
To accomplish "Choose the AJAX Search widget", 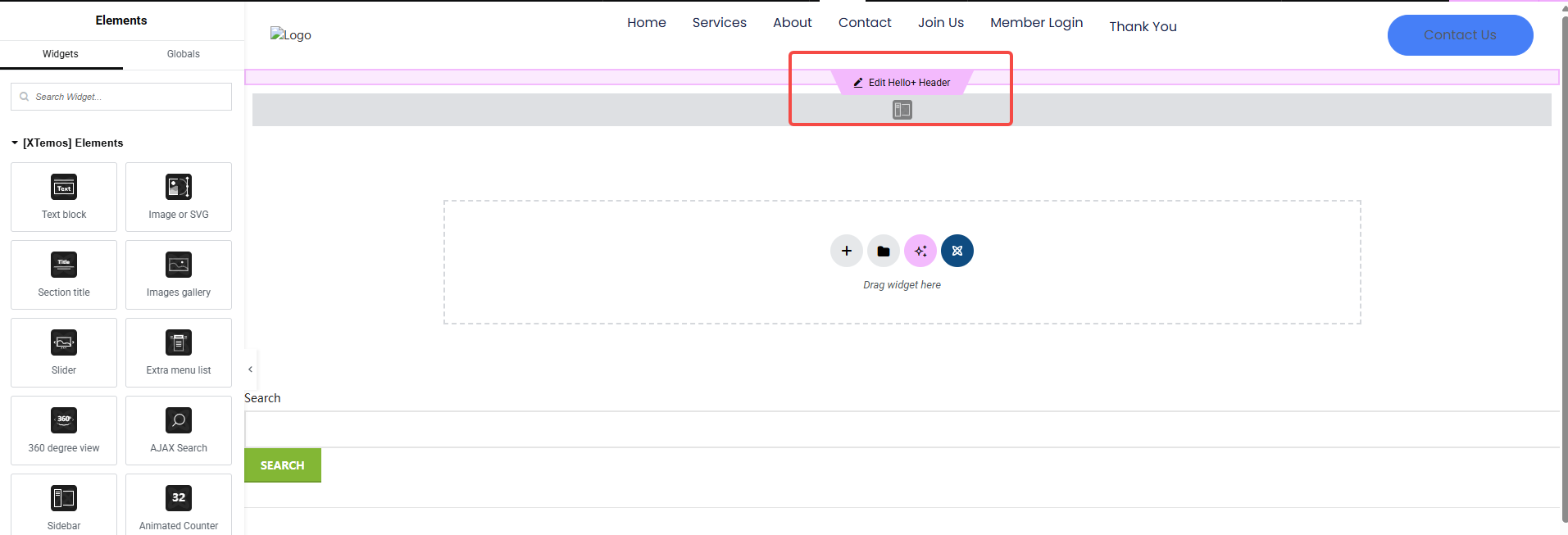I will tap(179, 430).
